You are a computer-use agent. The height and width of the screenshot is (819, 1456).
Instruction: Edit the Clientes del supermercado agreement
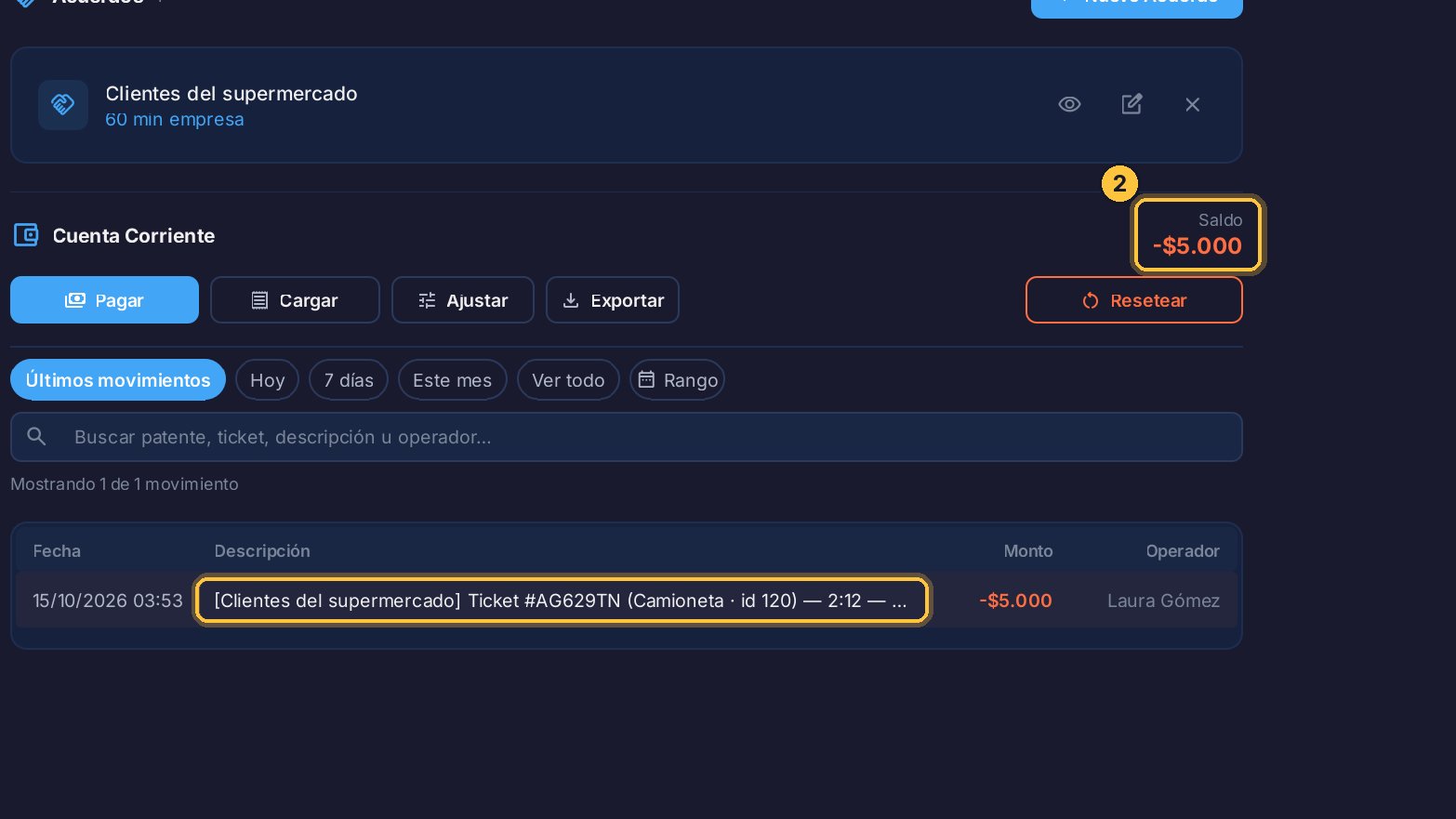pyautogui.click(x=1131, y=104)
